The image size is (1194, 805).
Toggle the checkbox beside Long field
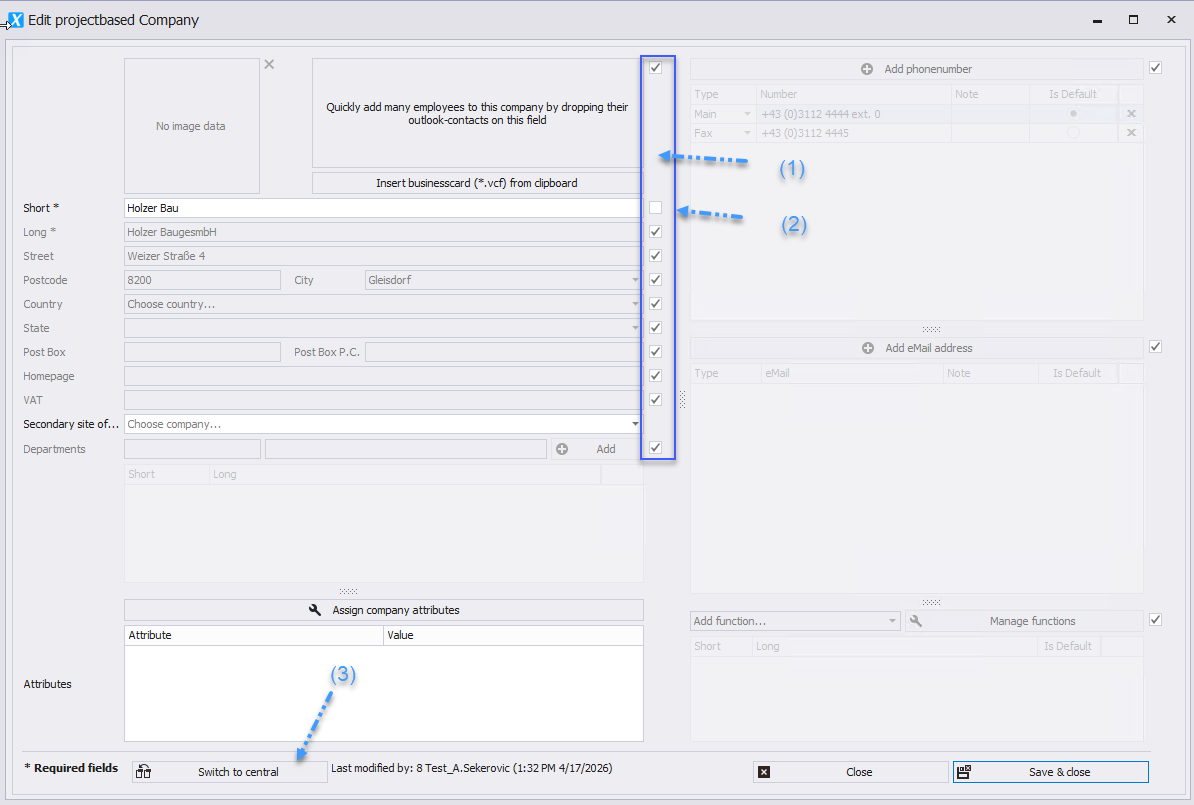(x=655, y=232)
